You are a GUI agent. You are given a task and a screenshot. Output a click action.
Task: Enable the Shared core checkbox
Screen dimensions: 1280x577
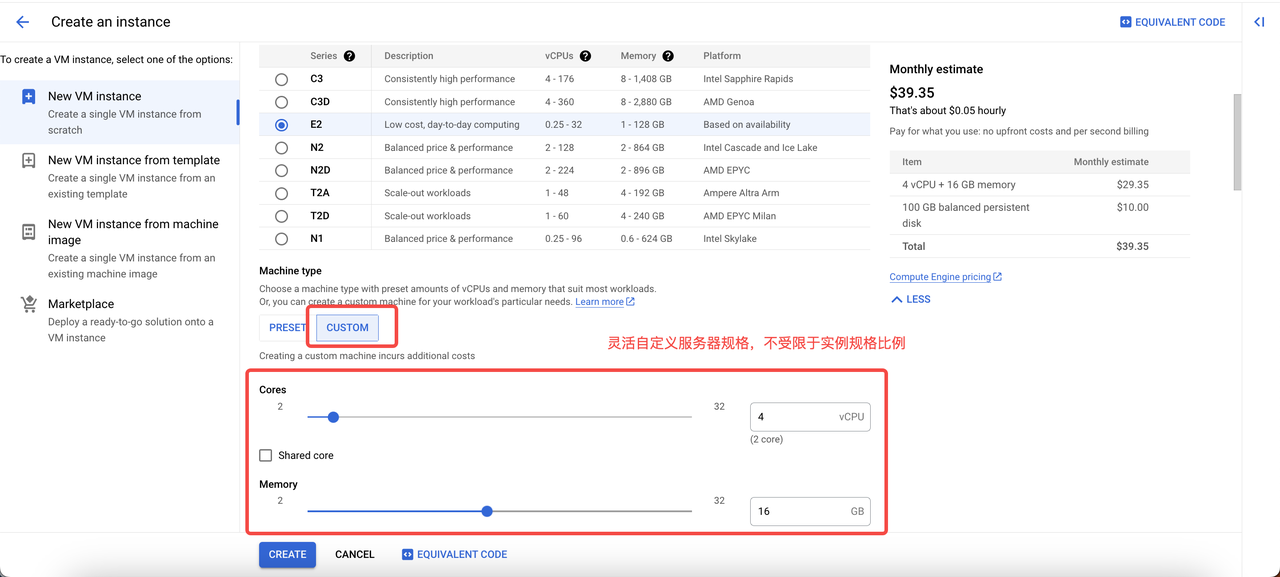[266, 456]
